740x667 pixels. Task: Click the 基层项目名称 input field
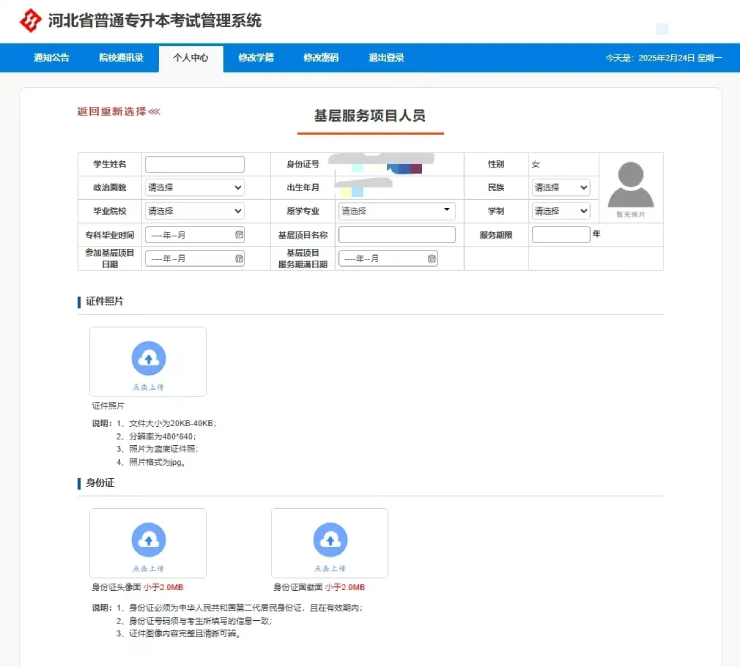(x=396, y=234)
